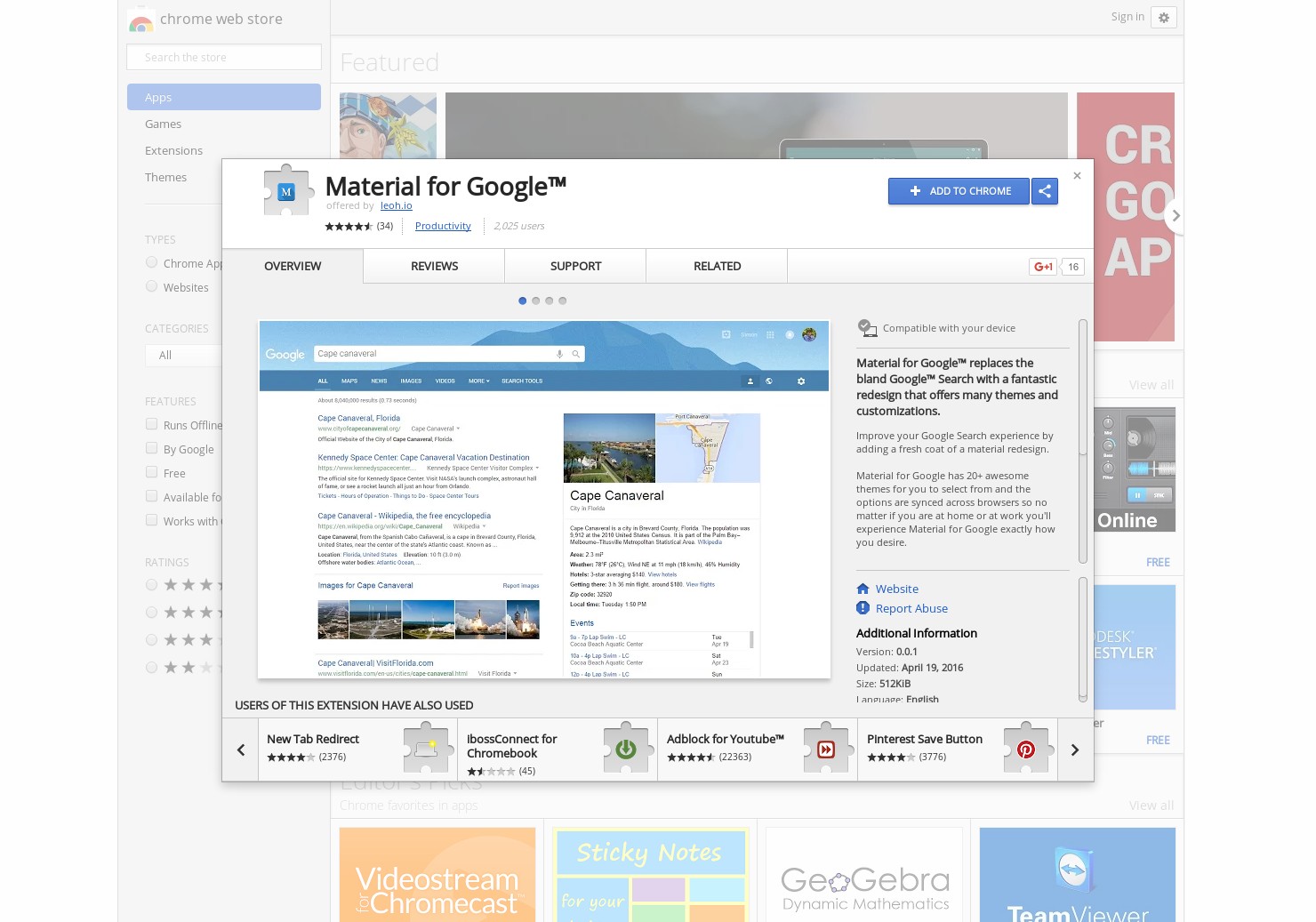
Task: Click the Adblock for Youtube extension icon
Action: coord(827,749)
